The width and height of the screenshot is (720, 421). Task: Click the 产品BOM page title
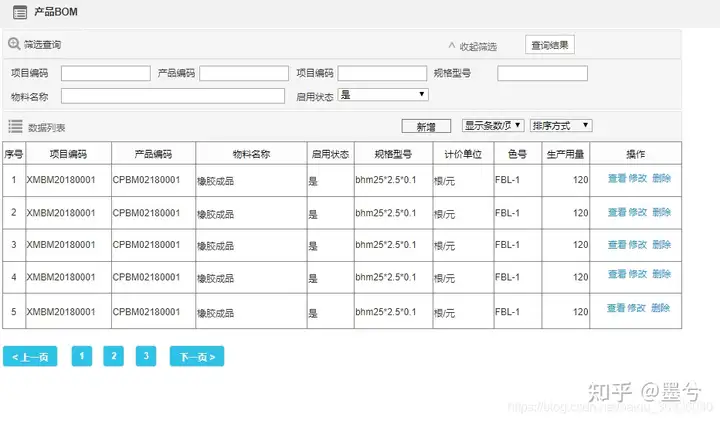point(56,11)
